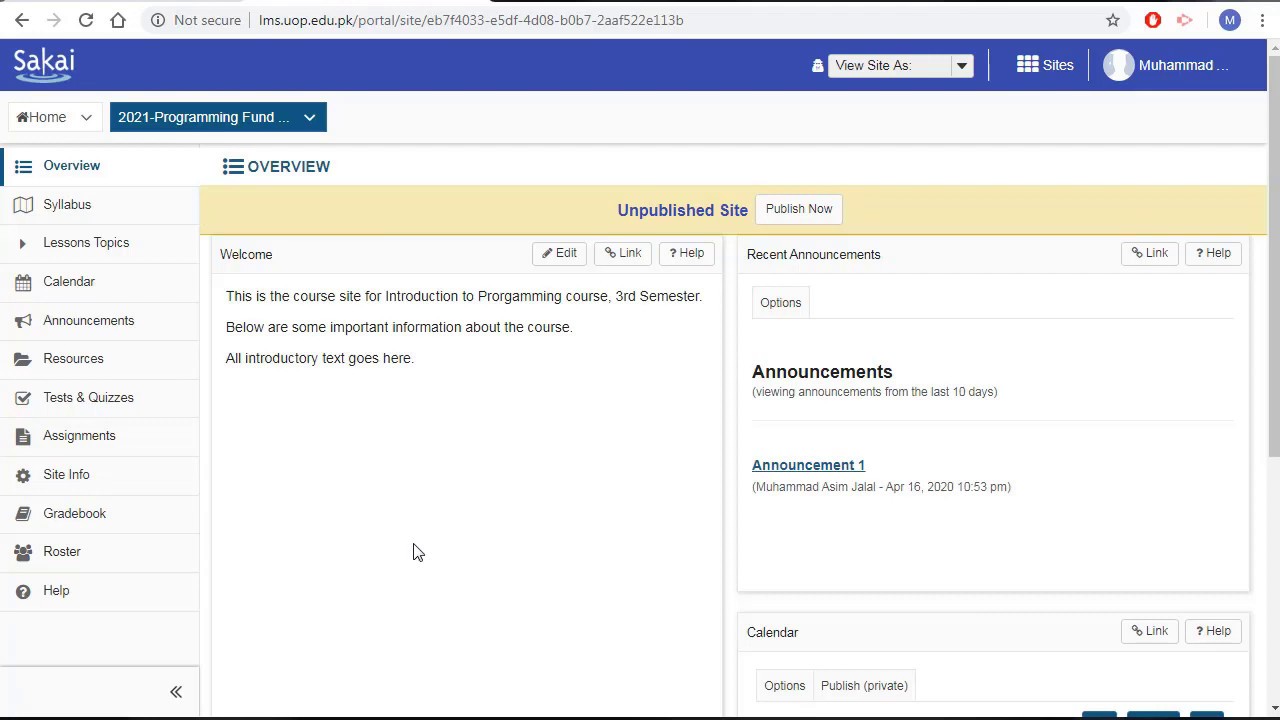Click the Calendar icon in sidebar
The image size is (1280, 720).
(23, 282)
